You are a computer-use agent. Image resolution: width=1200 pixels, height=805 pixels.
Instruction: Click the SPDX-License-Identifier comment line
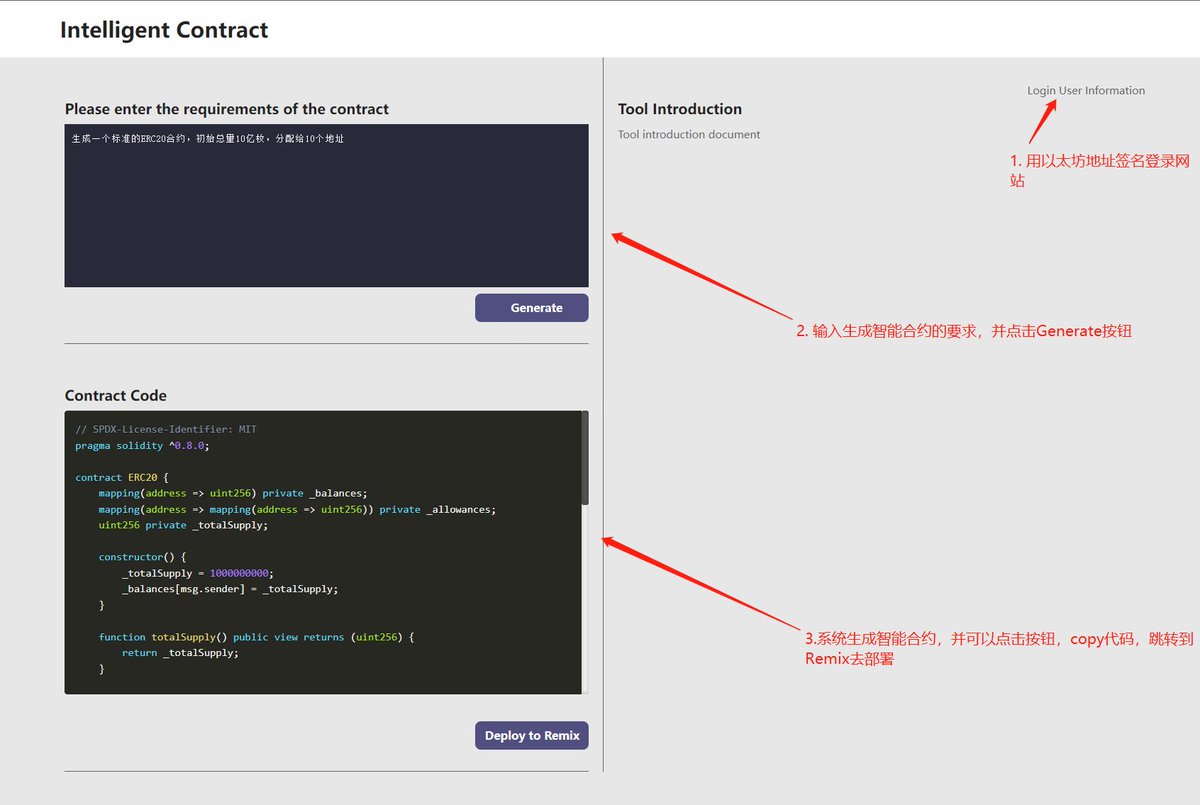[162, 428]
